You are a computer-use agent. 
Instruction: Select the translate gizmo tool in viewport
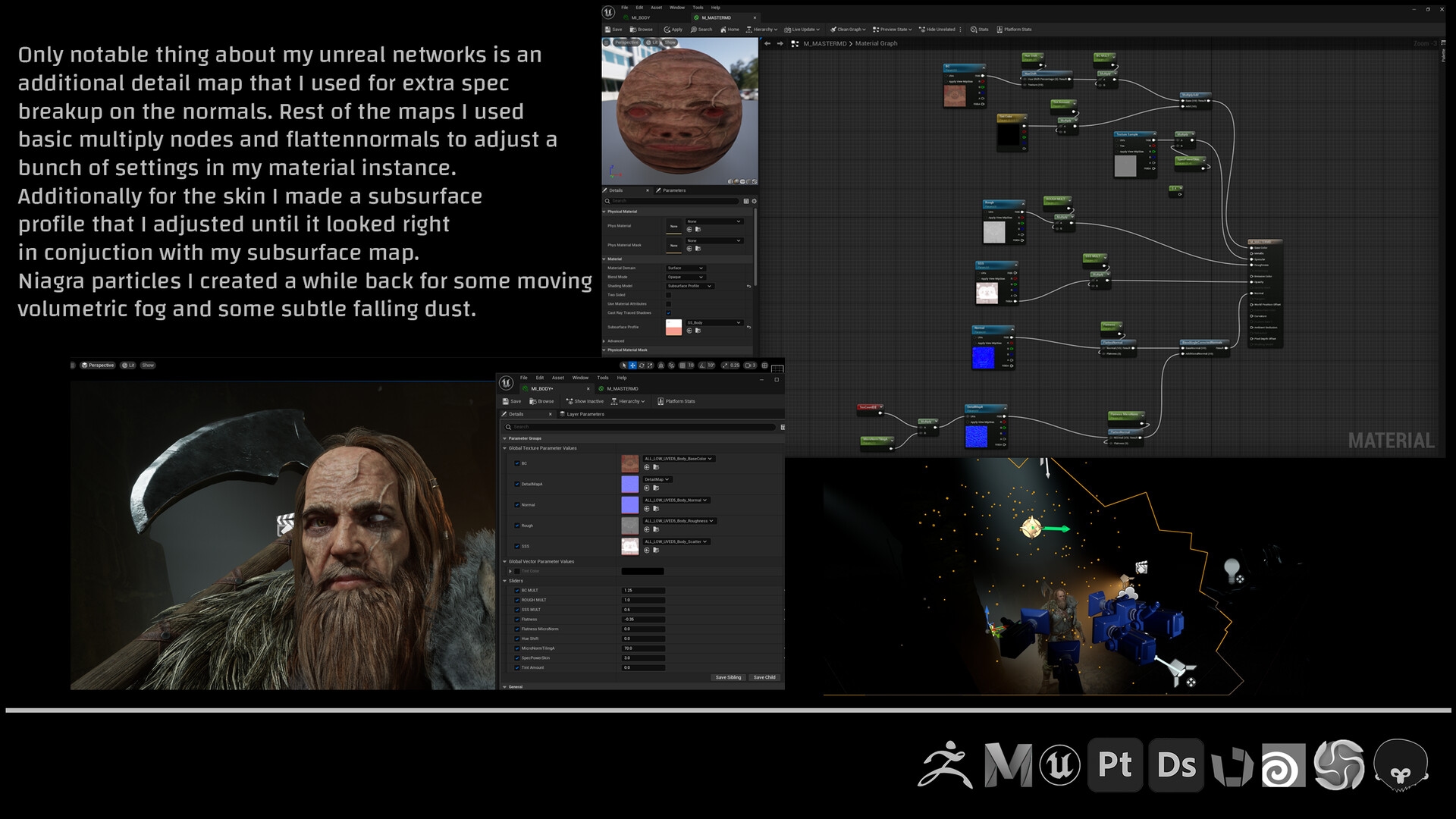(632, 366)
